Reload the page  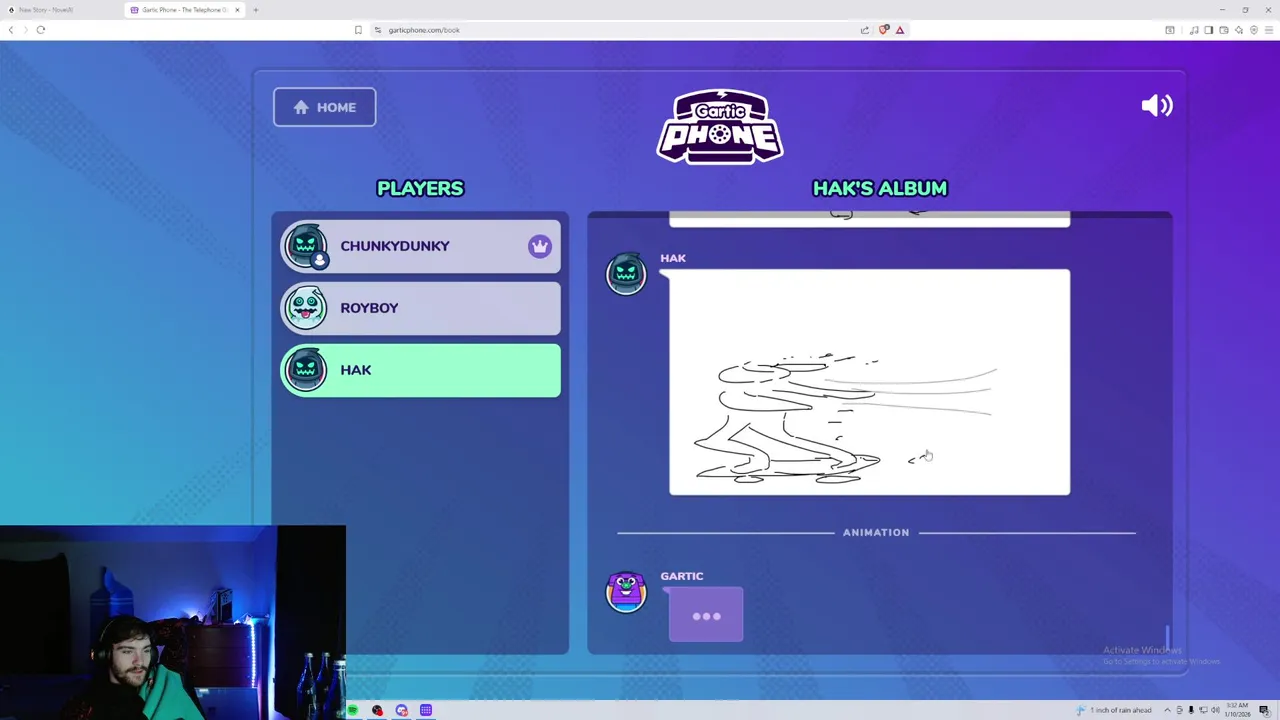tap(41, 30)
